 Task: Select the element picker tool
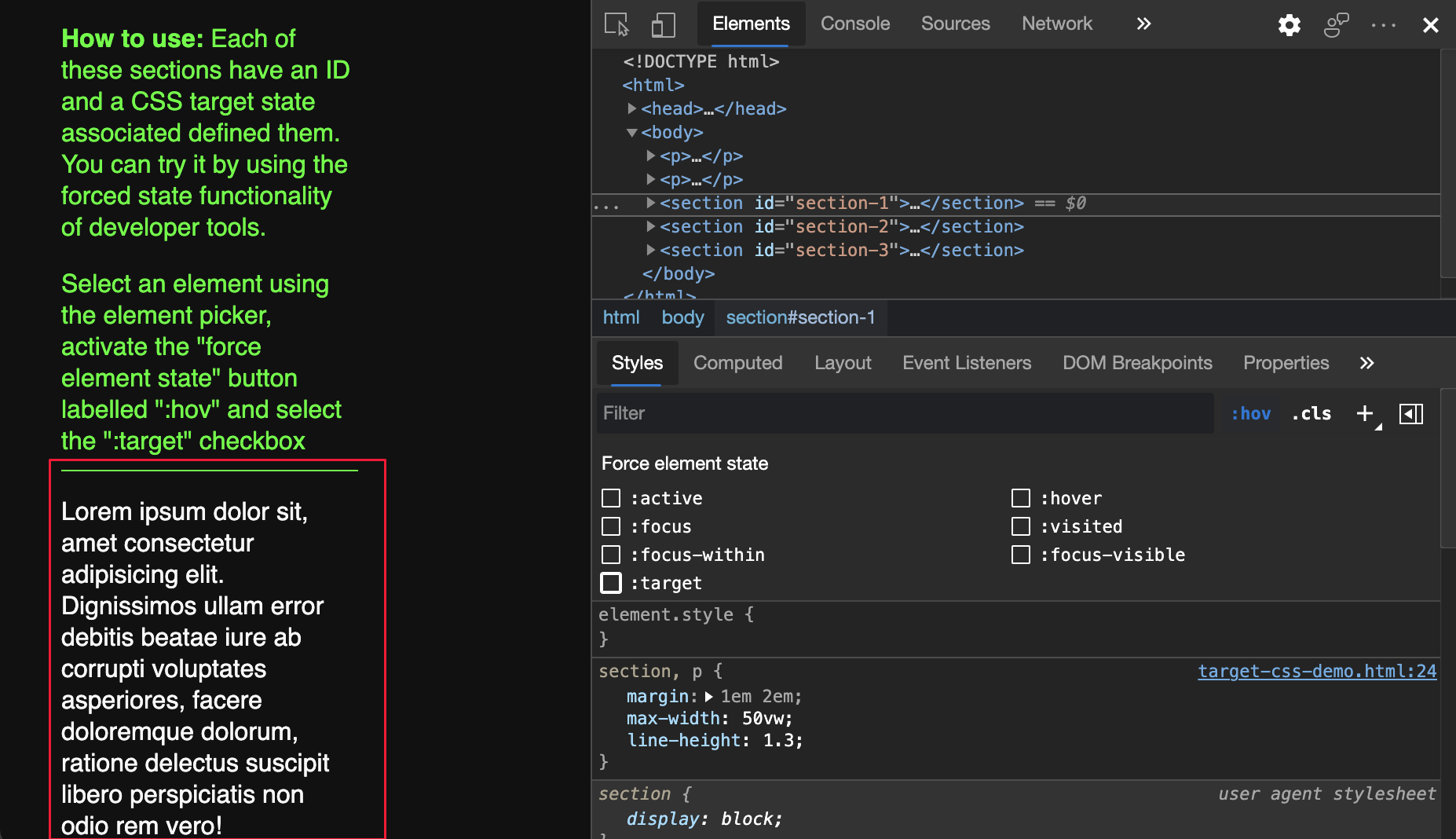click(x=616, y=24)
